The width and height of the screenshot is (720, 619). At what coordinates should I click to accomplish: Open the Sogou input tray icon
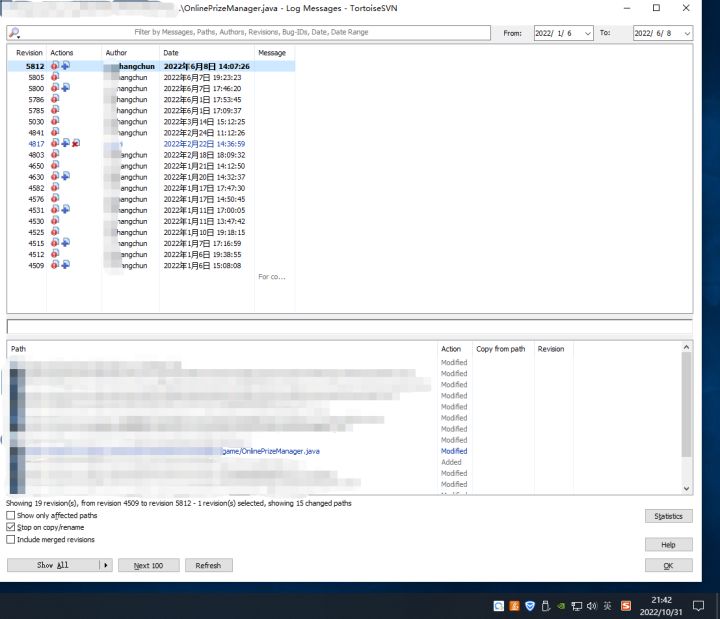[x=625, y=606]
